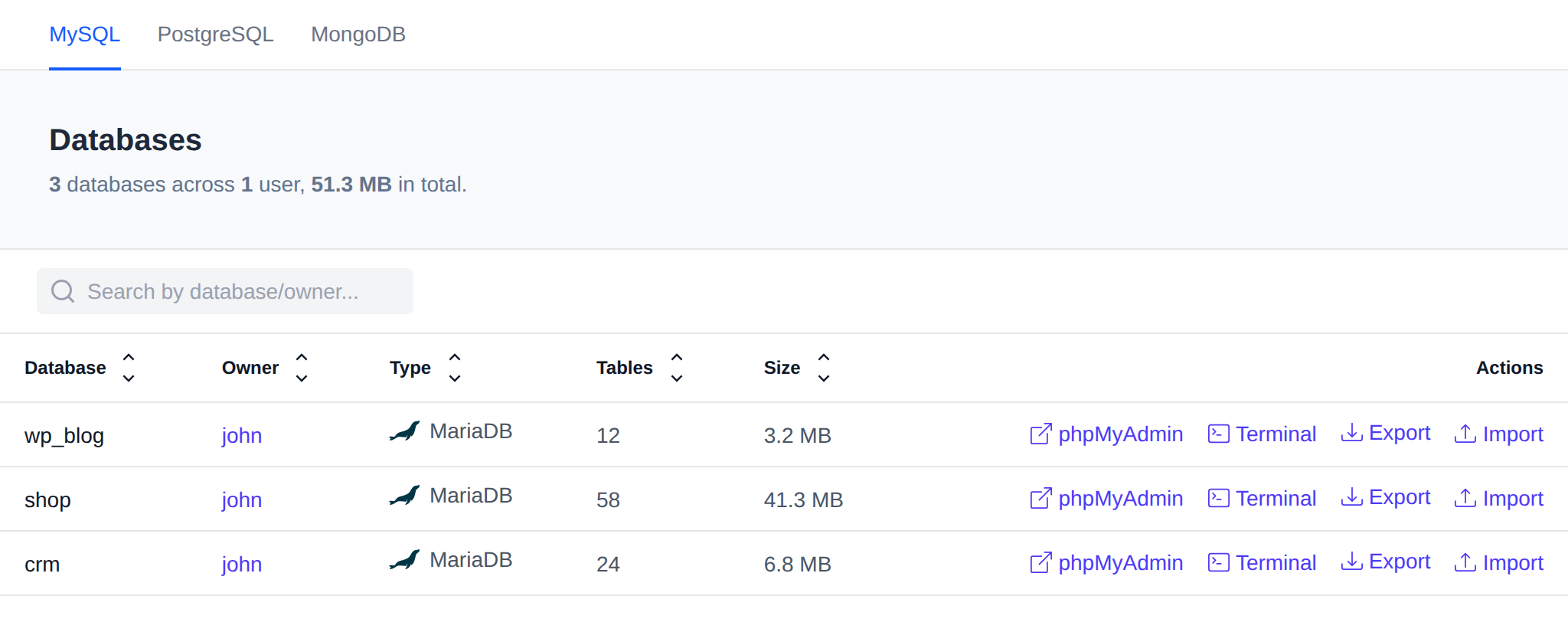Sort the table by Tables column arrows
1568x619 pixels.
[x=677, y=368]
